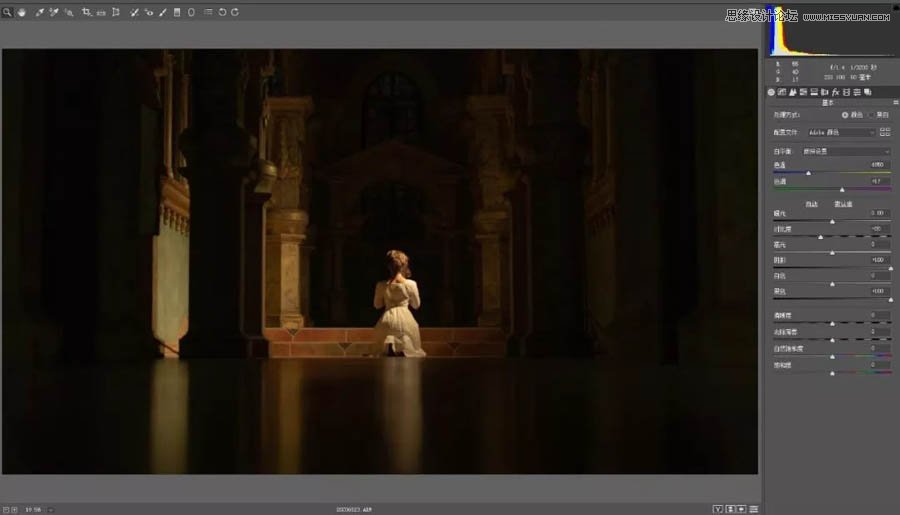Select the Color Sampler tool

click(x=53, y=12)
